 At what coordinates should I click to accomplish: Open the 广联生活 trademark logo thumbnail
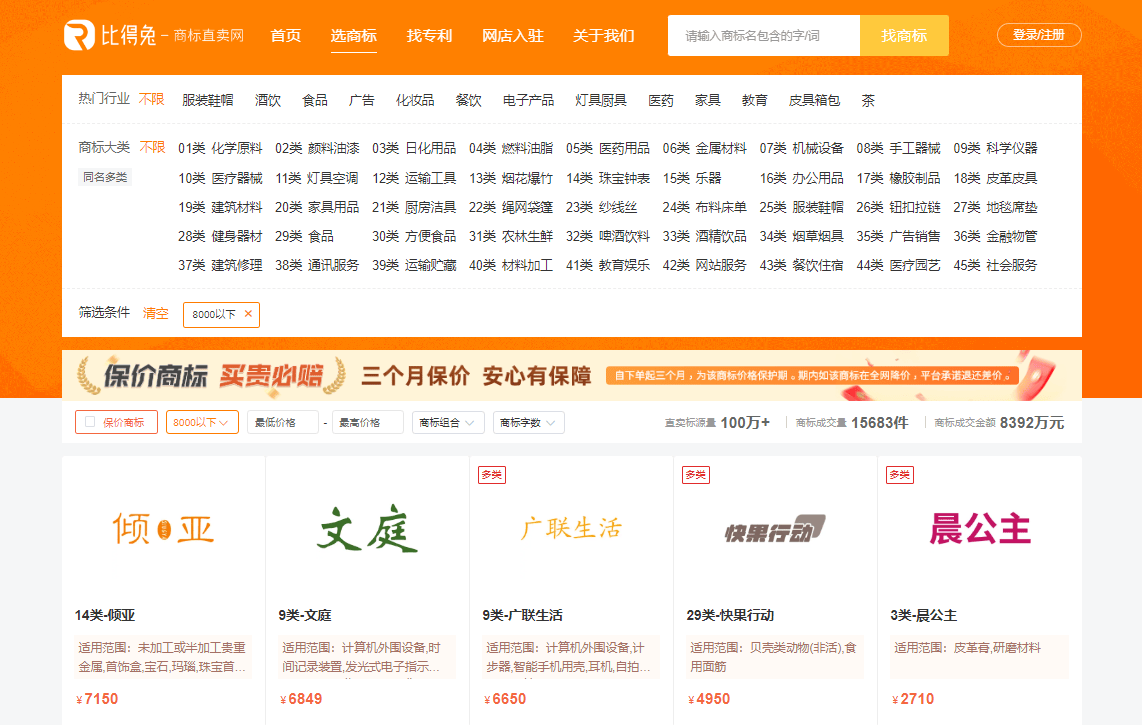point(571,529)
